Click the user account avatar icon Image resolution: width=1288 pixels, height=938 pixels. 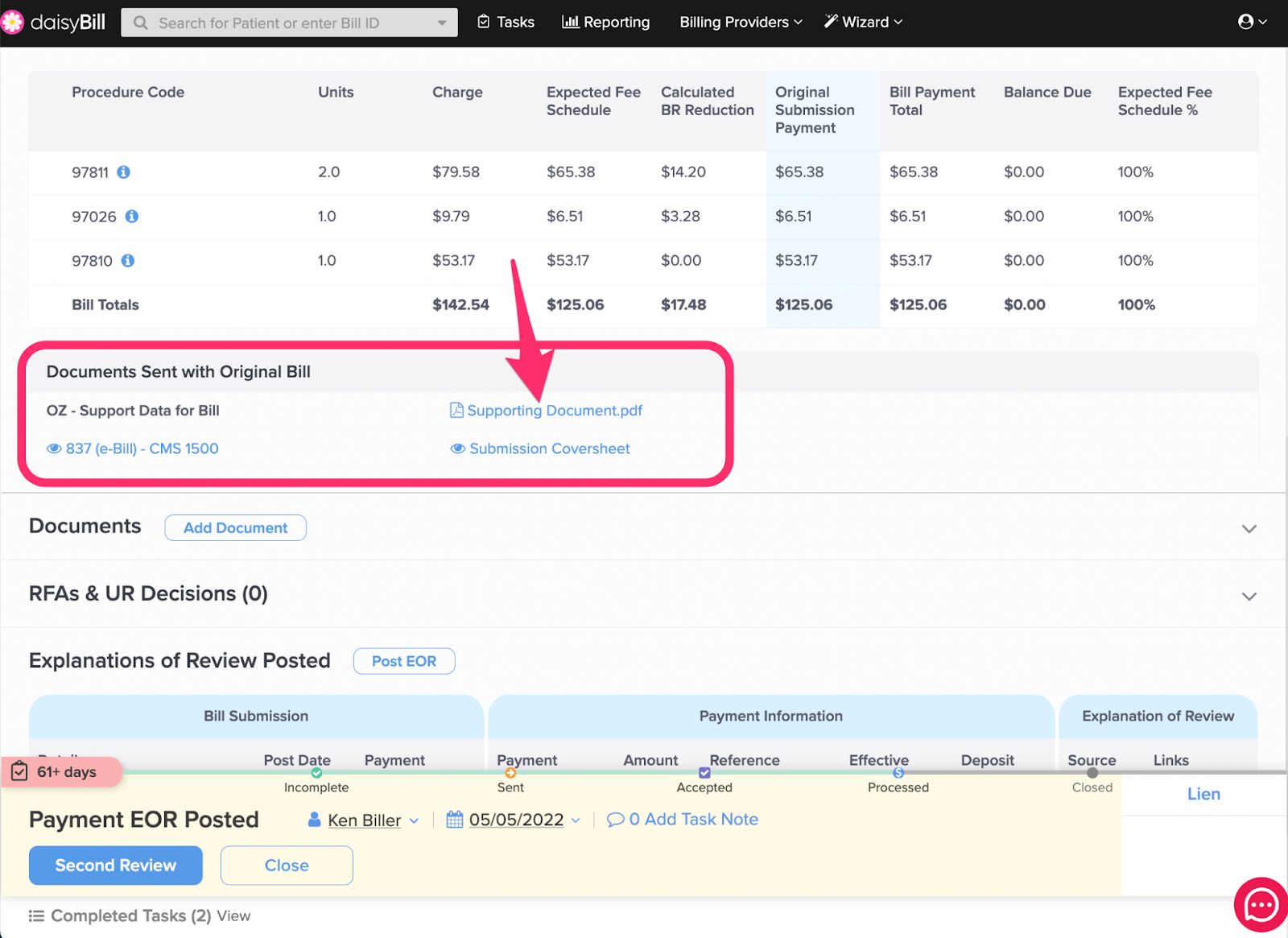[x=1245, y=22]
